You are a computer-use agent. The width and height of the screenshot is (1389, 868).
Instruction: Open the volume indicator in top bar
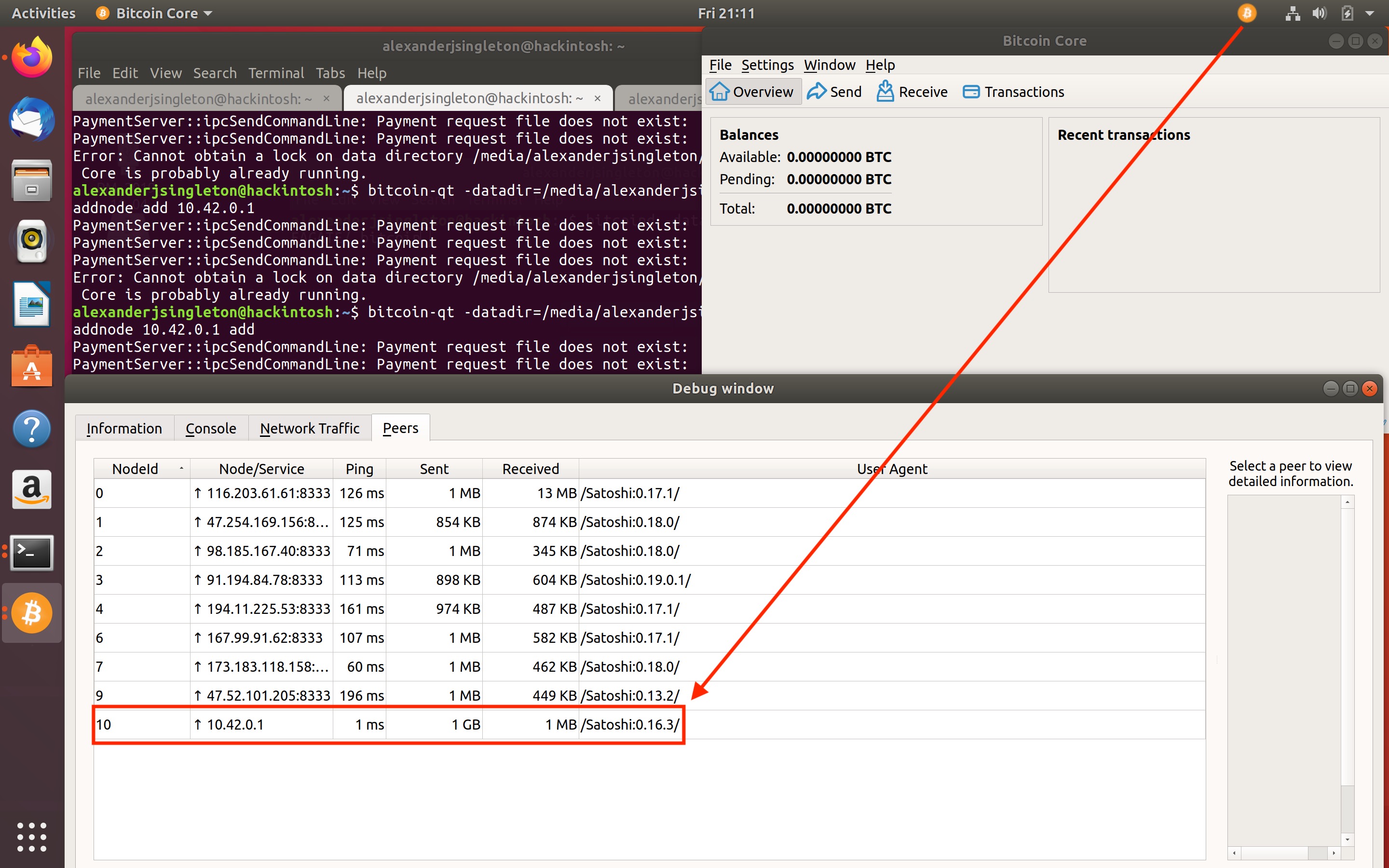pos(1320,13)
